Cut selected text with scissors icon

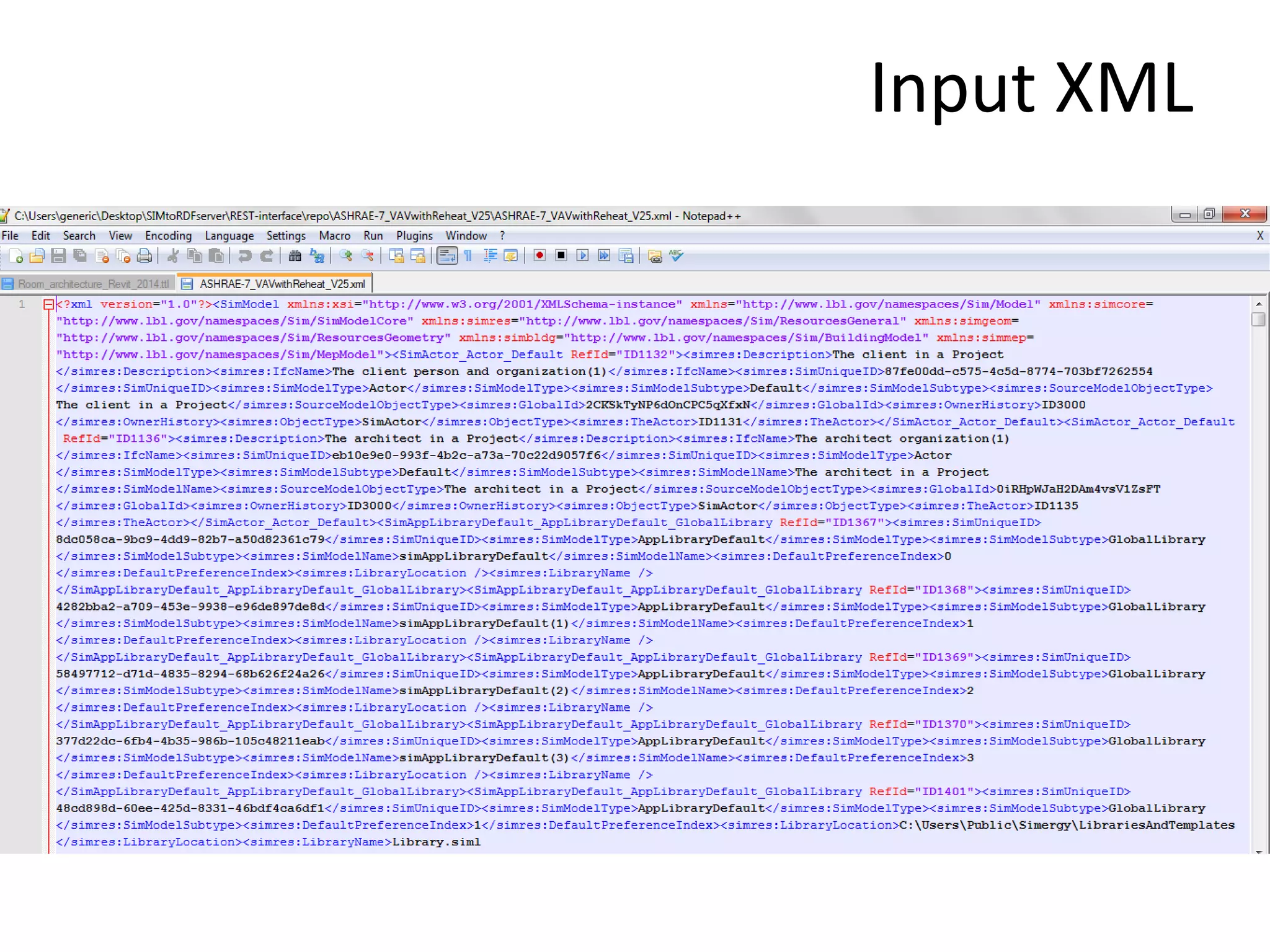(173, 255)
